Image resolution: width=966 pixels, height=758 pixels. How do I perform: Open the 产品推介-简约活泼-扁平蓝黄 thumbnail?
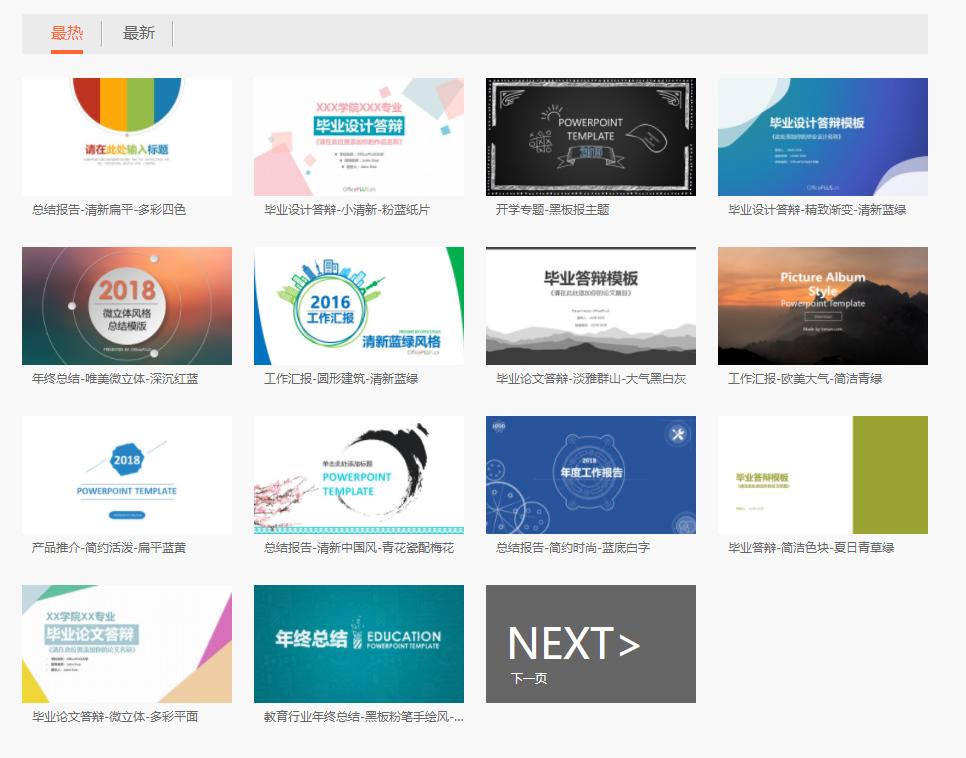(127, 475)
